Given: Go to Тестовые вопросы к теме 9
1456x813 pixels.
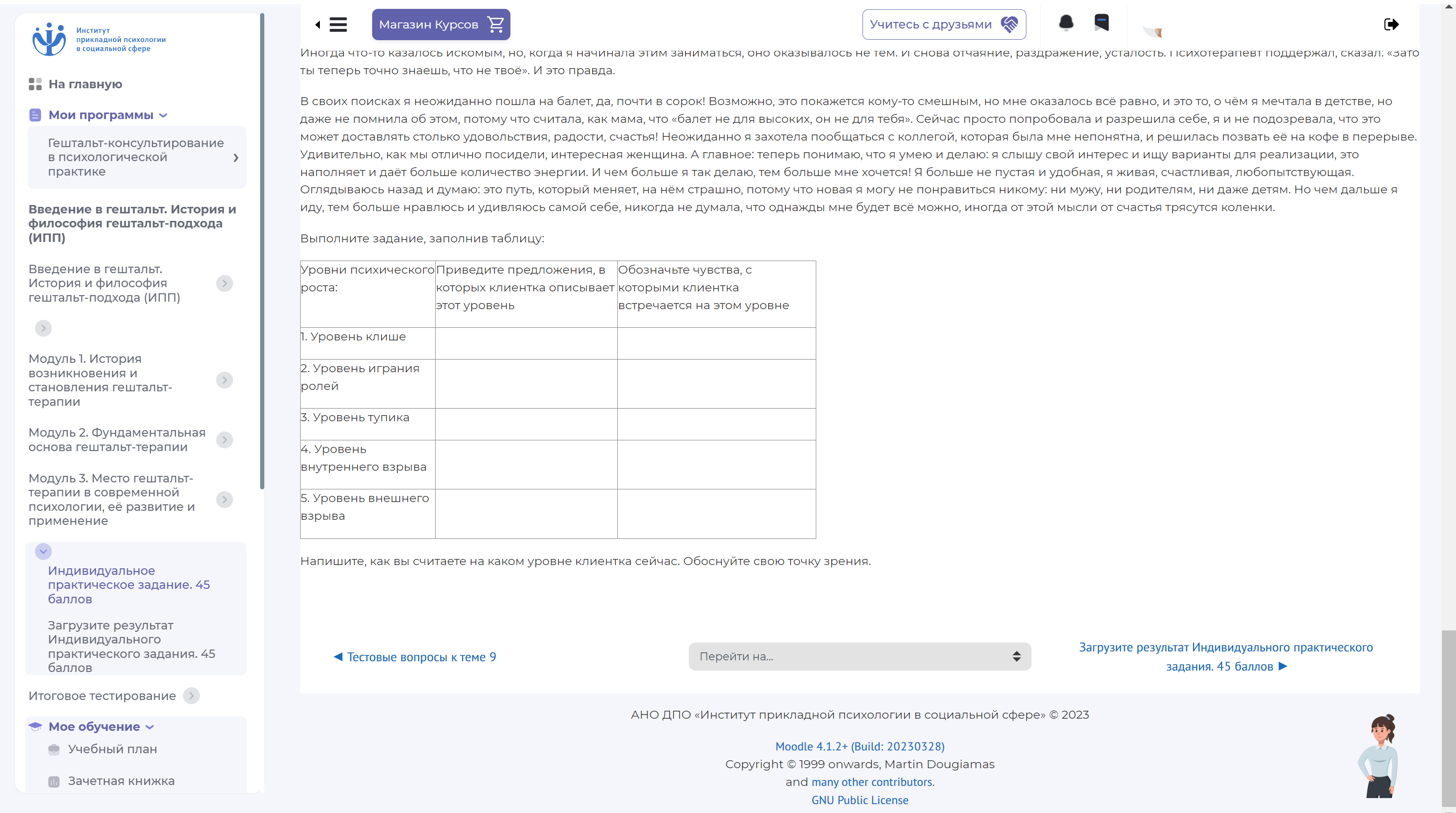Looking at the screenshot, I should pos(416,657).
